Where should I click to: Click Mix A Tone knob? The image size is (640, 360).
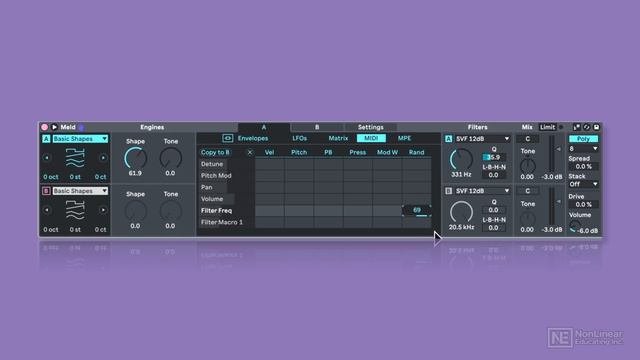[x=528, y=165]
